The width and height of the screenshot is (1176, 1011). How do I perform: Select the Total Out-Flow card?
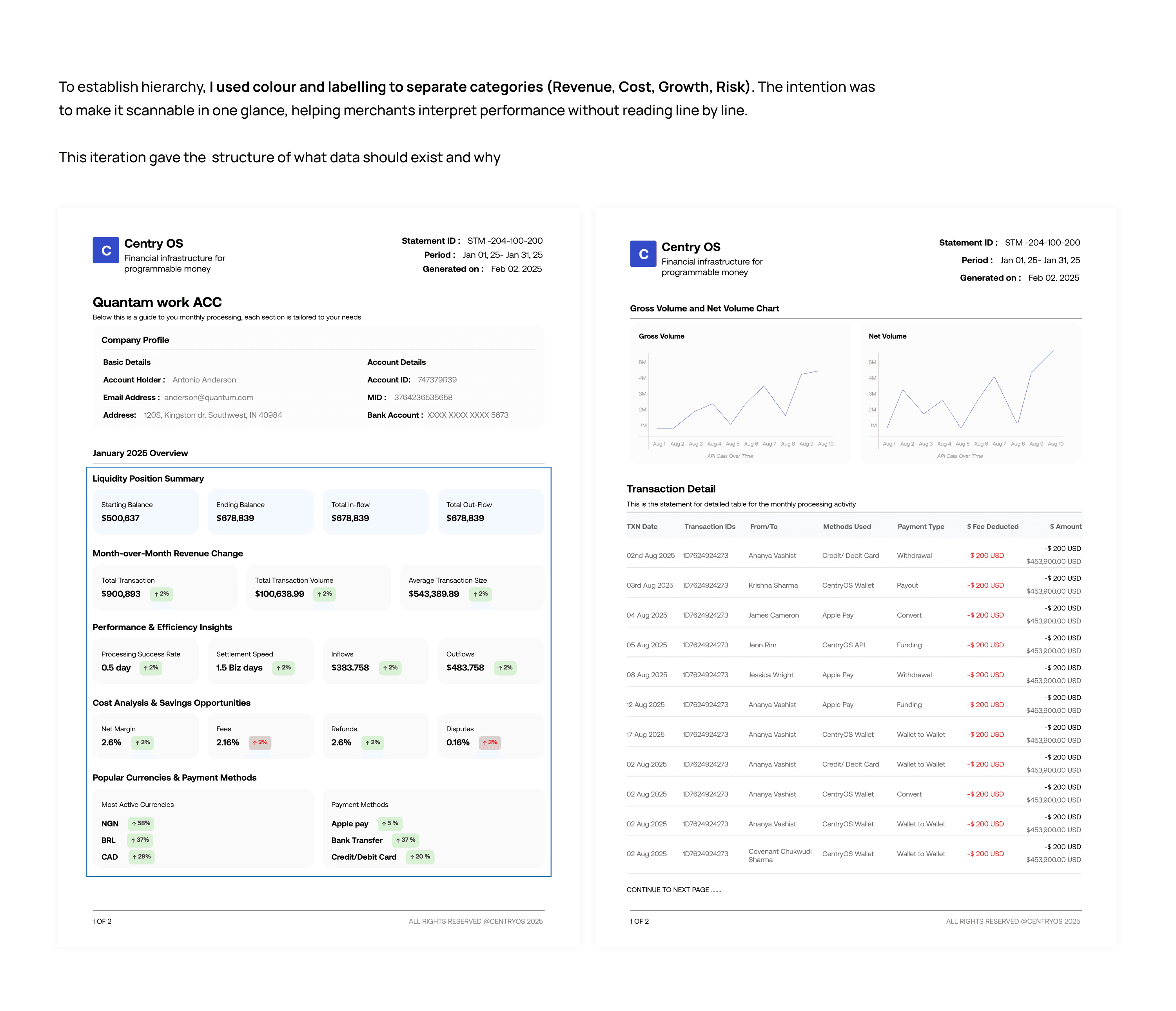[x=490, y=511]
